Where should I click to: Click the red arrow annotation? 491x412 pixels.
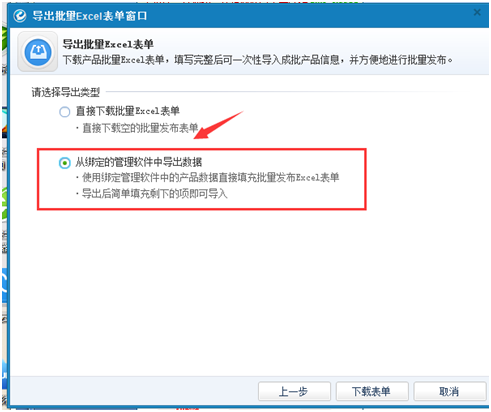pos(219,125)
